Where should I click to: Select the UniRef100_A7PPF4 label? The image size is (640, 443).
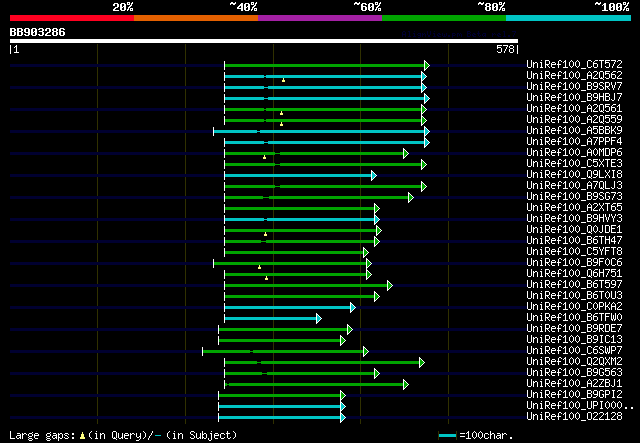[x=574, y=141]
